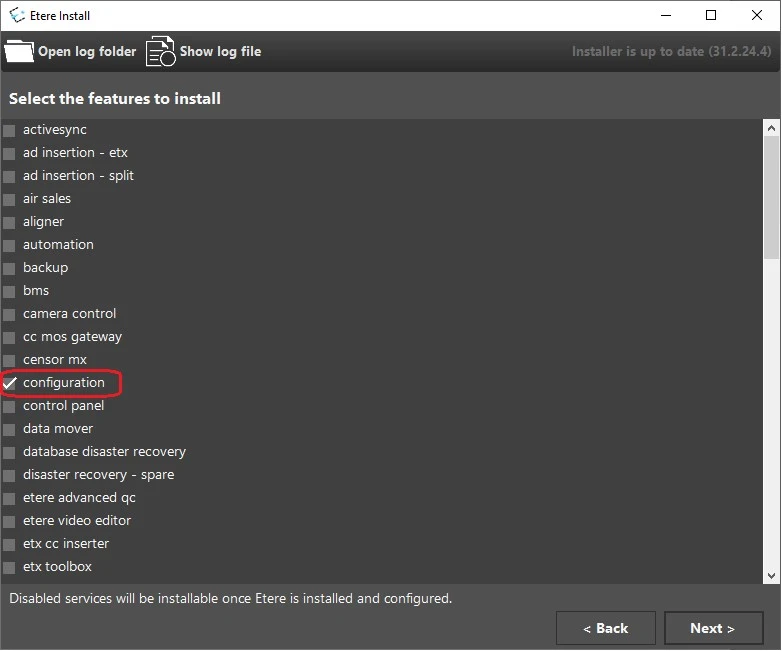
Task: Toggle the aligner checkbox
Action: [x=9, y=222]
